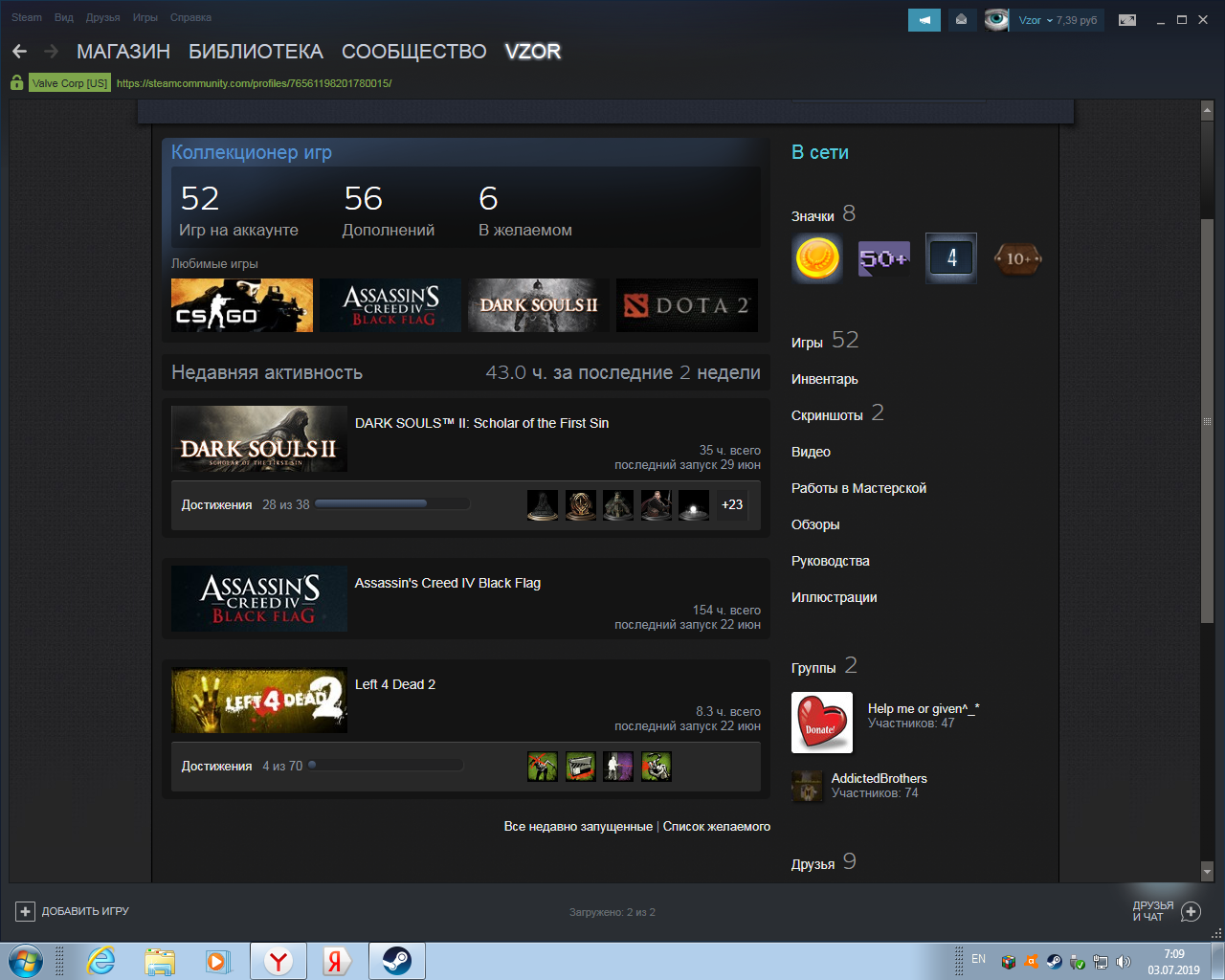Go forward using the right arrow
1225x980 pixels.
click(x=52, y=52)
